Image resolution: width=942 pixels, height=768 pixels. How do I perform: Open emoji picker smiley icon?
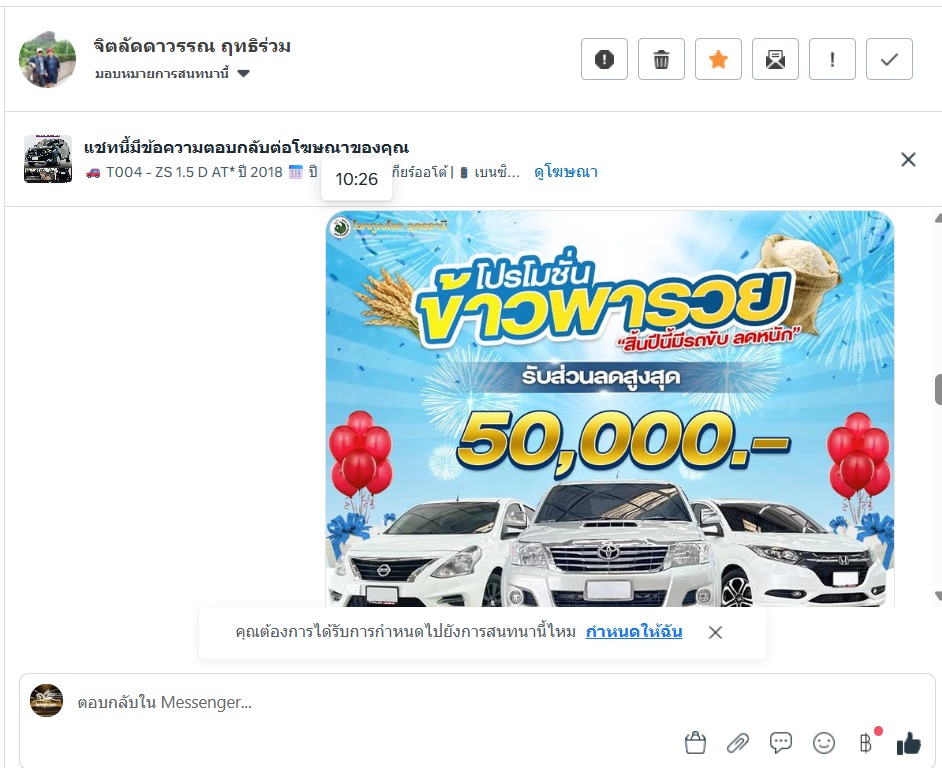pyautogui.click(x=824, y=743)
